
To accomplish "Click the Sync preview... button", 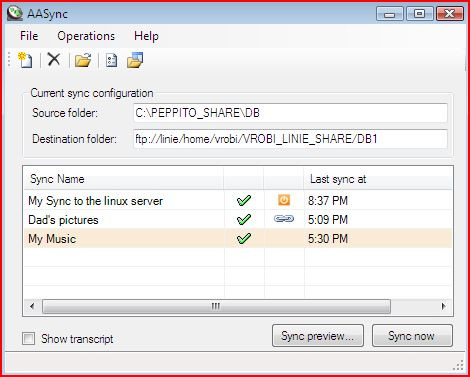I will point(318,336).
